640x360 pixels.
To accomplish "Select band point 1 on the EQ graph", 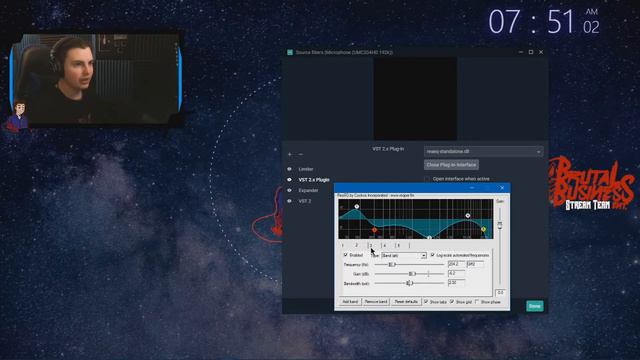I will coord(356,207).
